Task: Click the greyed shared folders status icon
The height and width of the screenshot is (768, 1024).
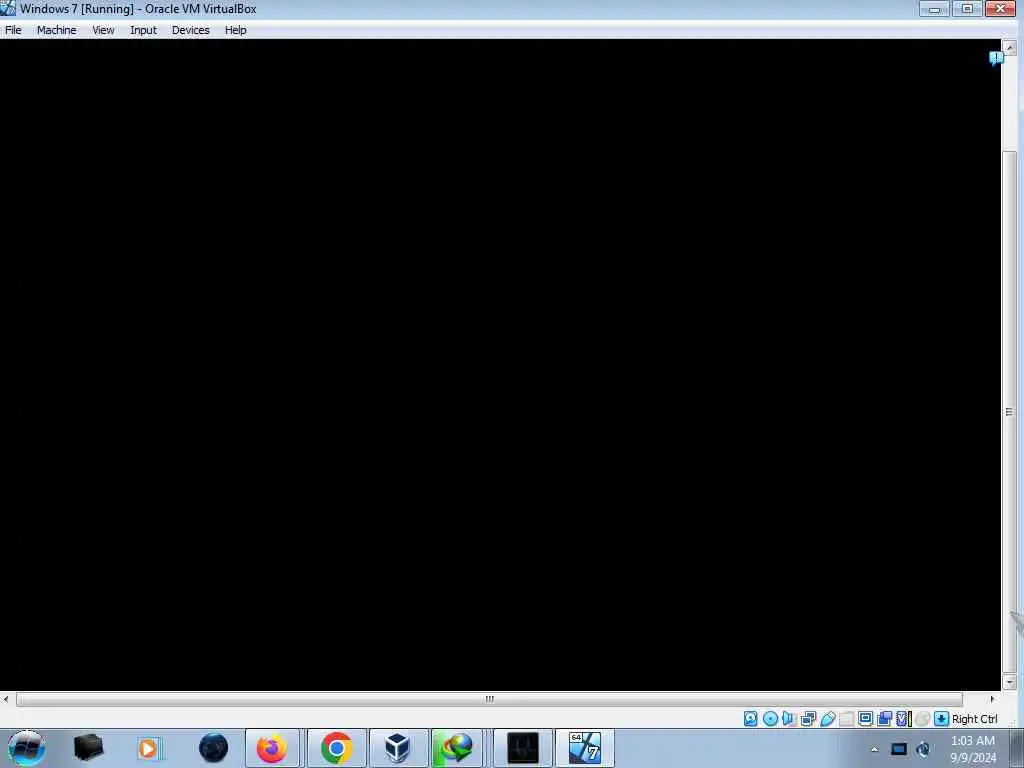Action: tap(847, 719)
